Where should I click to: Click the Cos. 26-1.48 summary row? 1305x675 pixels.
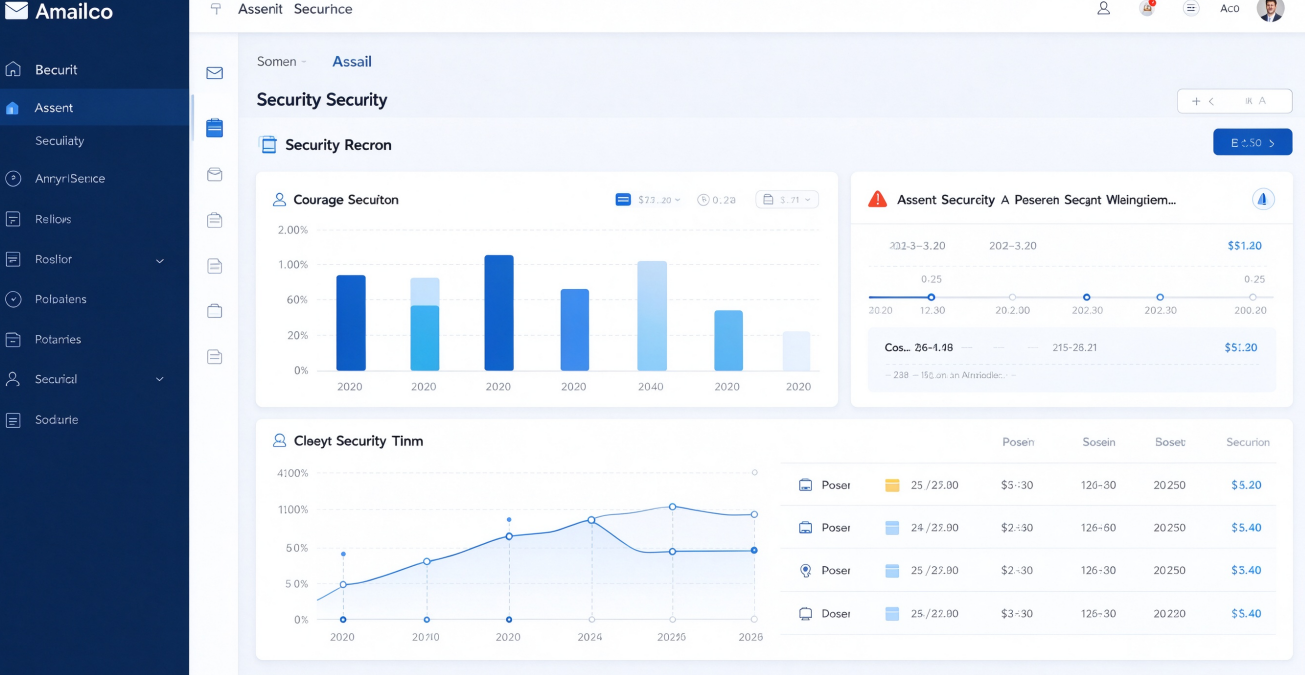tap(1073, 348)
